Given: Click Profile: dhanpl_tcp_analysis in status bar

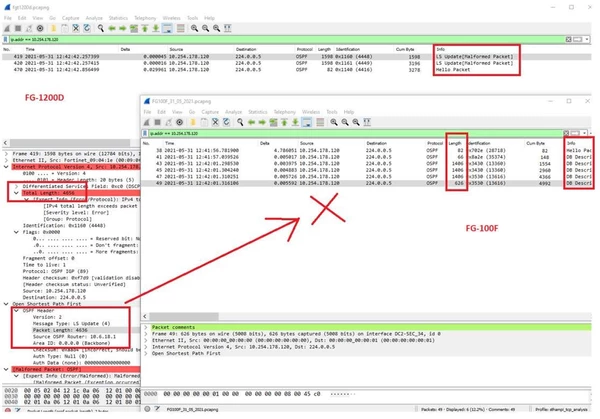Looking at the screenshot, I should 561,409.
